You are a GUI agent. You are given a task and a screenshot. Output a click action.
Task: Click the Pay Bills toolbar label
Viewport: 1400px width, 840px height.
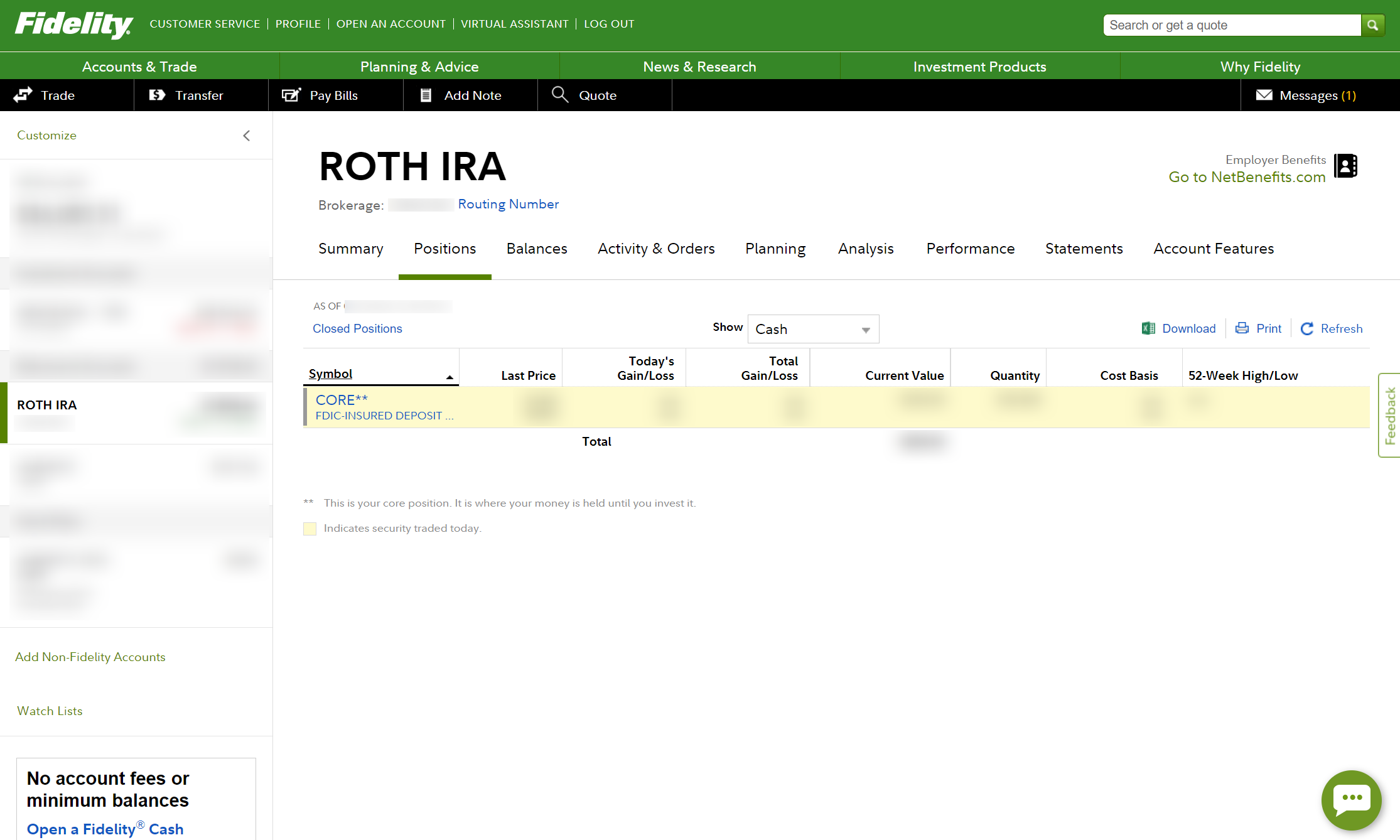tap(334, 95)
